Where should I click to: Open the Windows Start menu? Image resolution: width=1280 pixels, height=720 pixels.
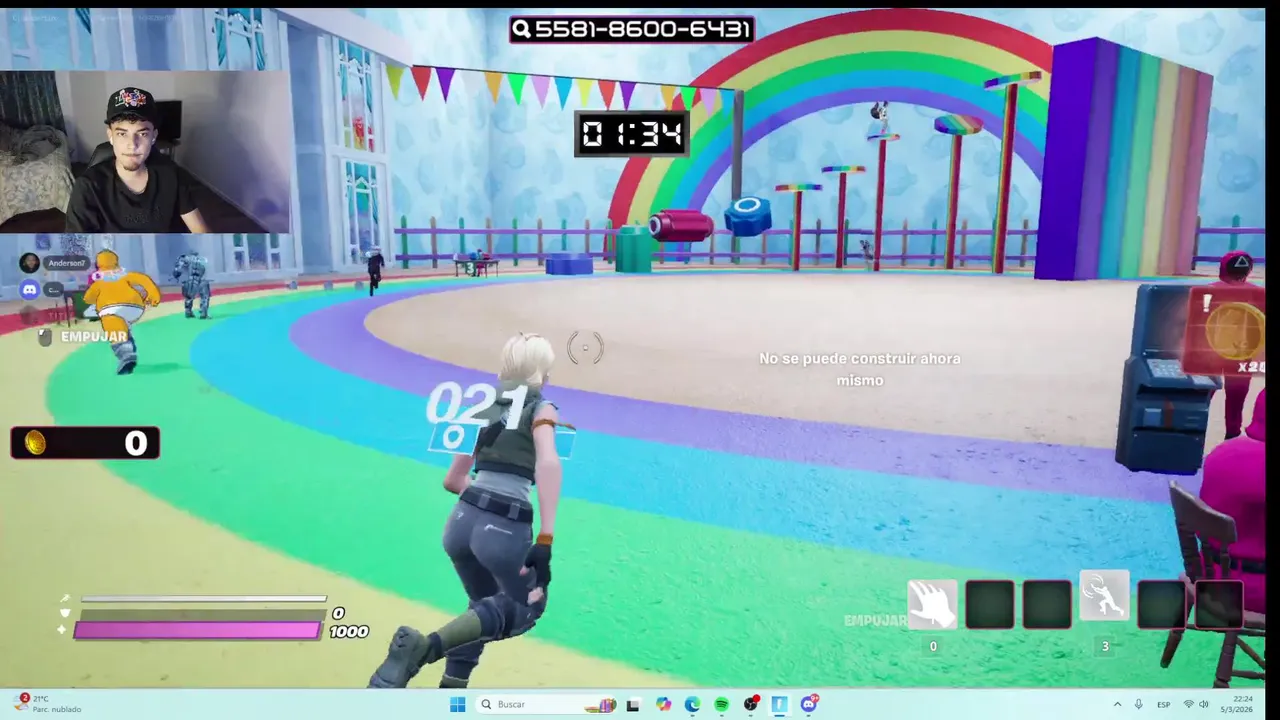[x=458, y=704]
